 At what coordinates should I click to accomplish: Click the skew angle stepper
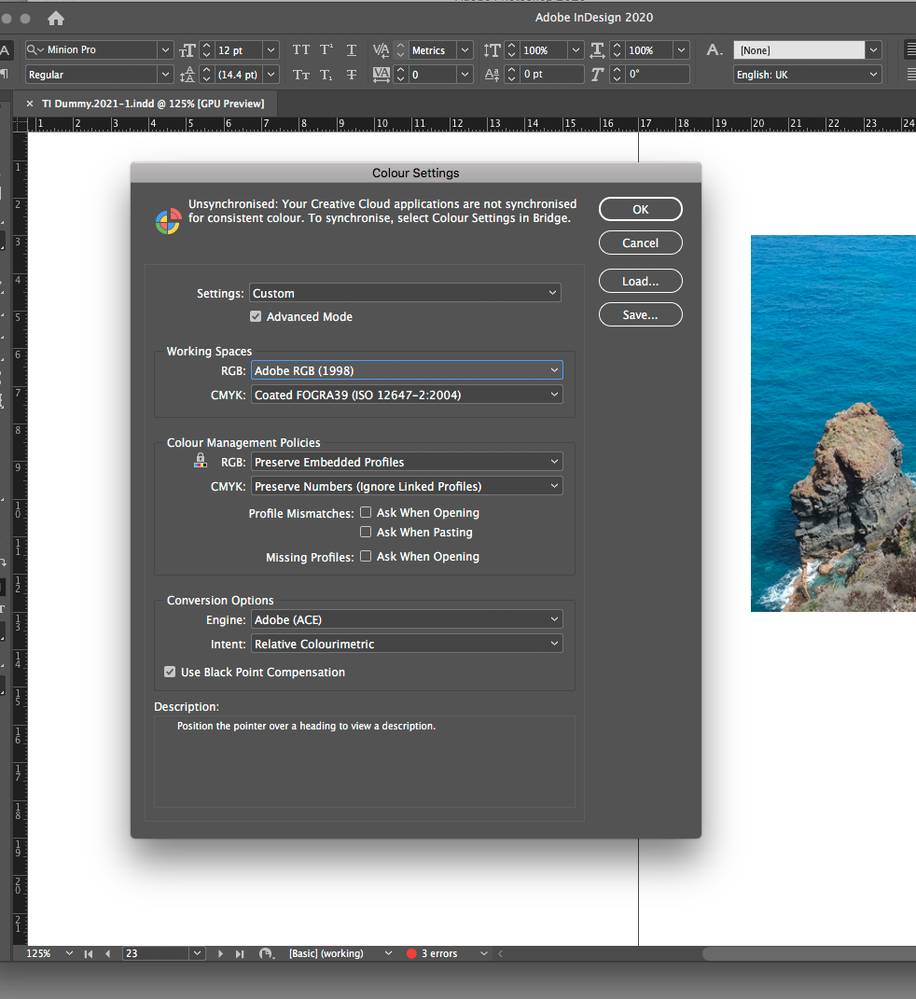click(x=617, y=75)
